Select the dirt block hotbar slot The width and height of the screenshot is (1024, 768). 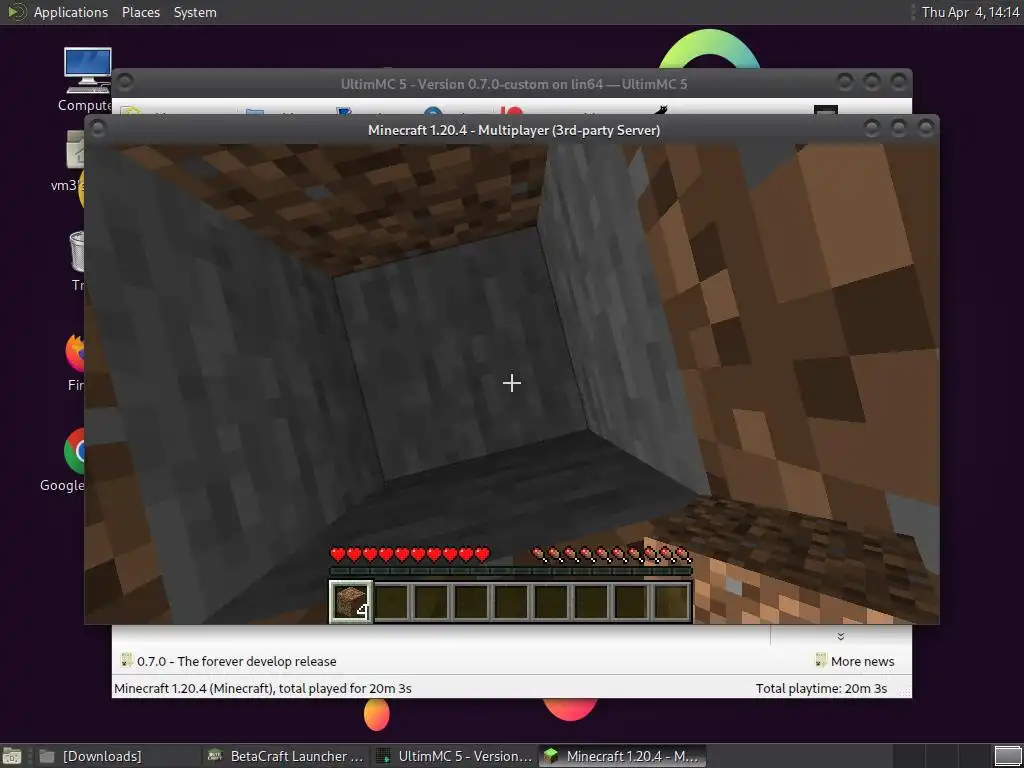pos(351,601)
